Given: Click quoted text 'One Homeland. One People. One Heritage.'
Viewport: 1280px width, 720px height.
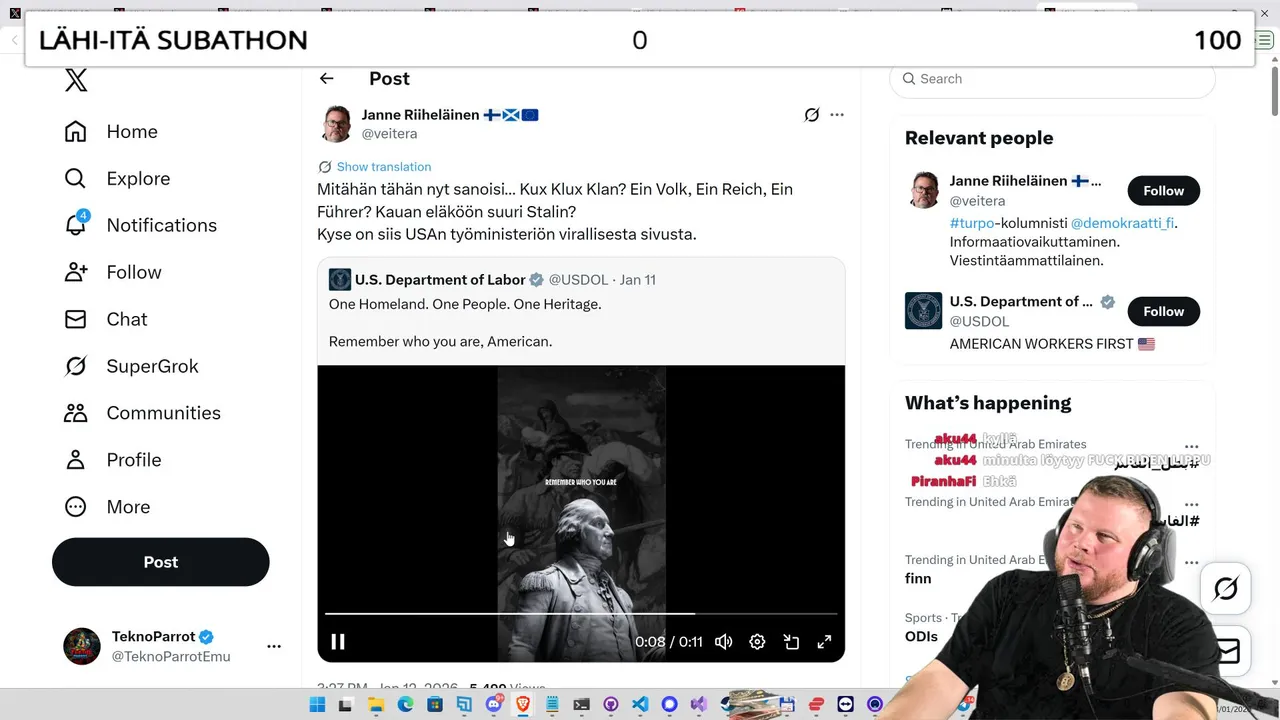Looking at the screenshot, I should tap(465, 304).
